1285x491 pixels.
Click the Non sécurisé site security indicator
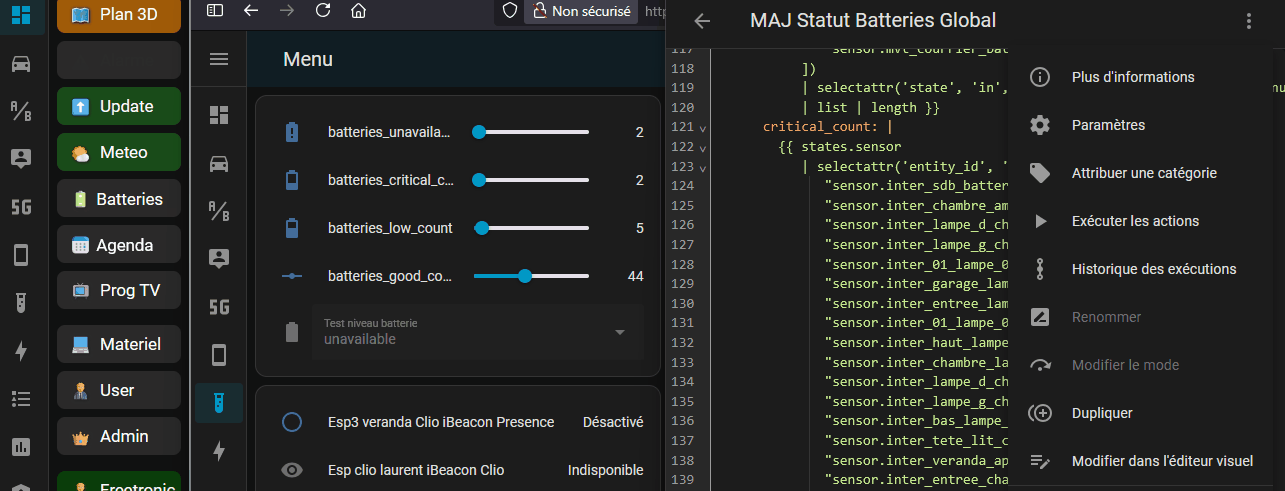581,11
